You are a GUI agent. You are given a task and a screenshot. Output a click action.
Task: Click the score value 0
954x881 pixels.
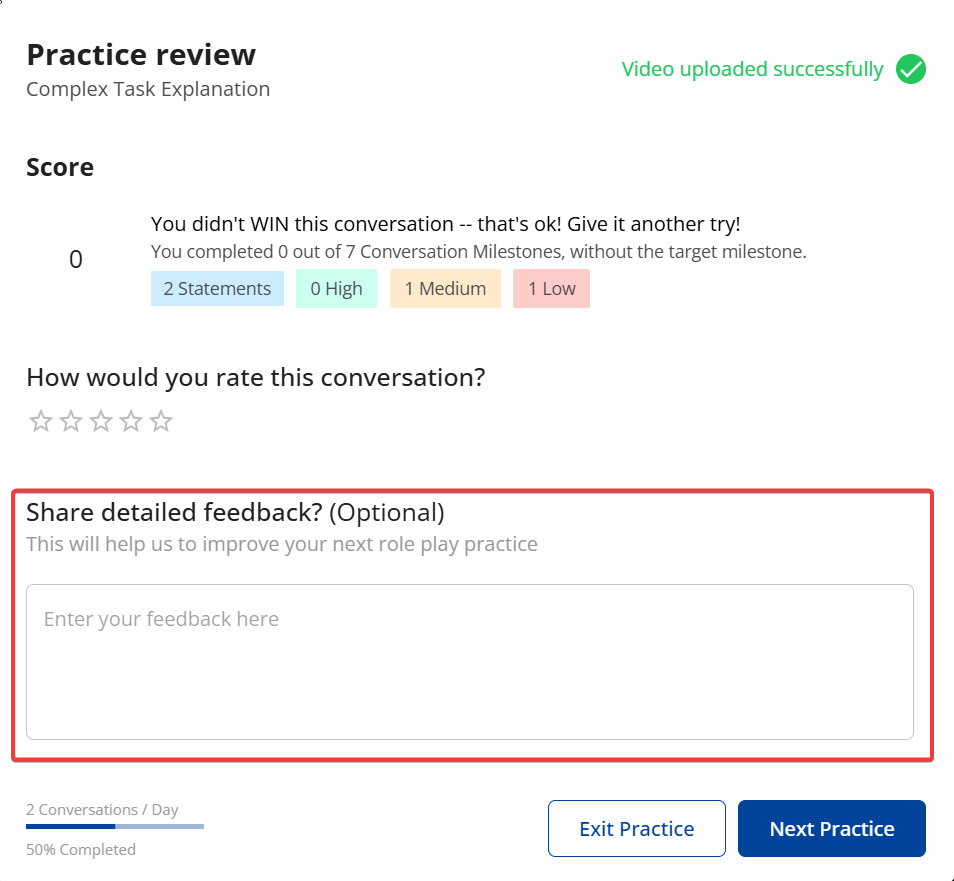click(76, 260)
